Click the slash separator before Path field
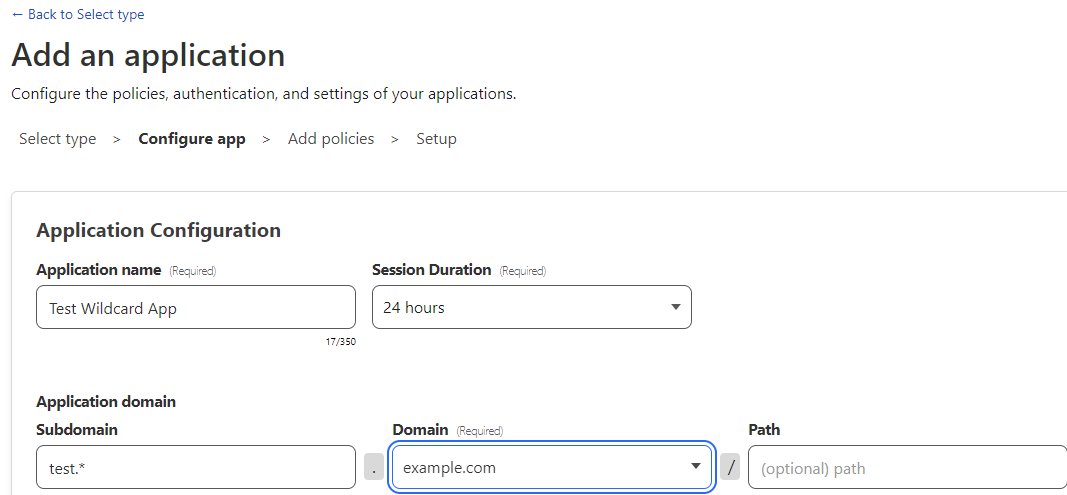This screenshot has width=1067, height=495. coord(730,467)
